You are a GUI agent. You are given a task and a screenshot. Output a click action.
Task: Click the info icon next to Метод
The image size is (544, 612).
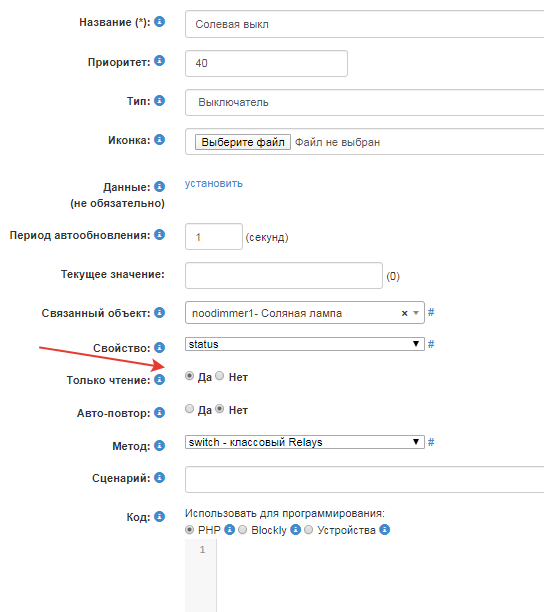[x=159, y=445]
